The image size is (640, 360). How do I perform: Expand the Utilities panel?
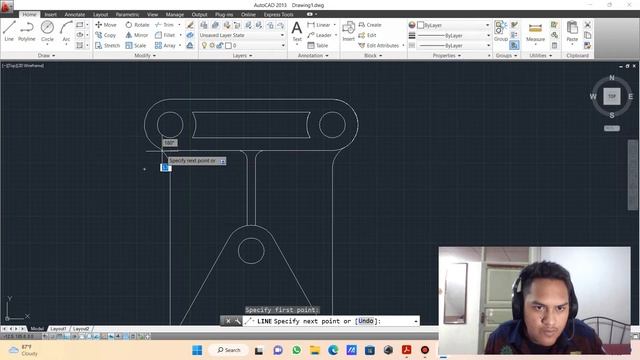click(540, 55)
